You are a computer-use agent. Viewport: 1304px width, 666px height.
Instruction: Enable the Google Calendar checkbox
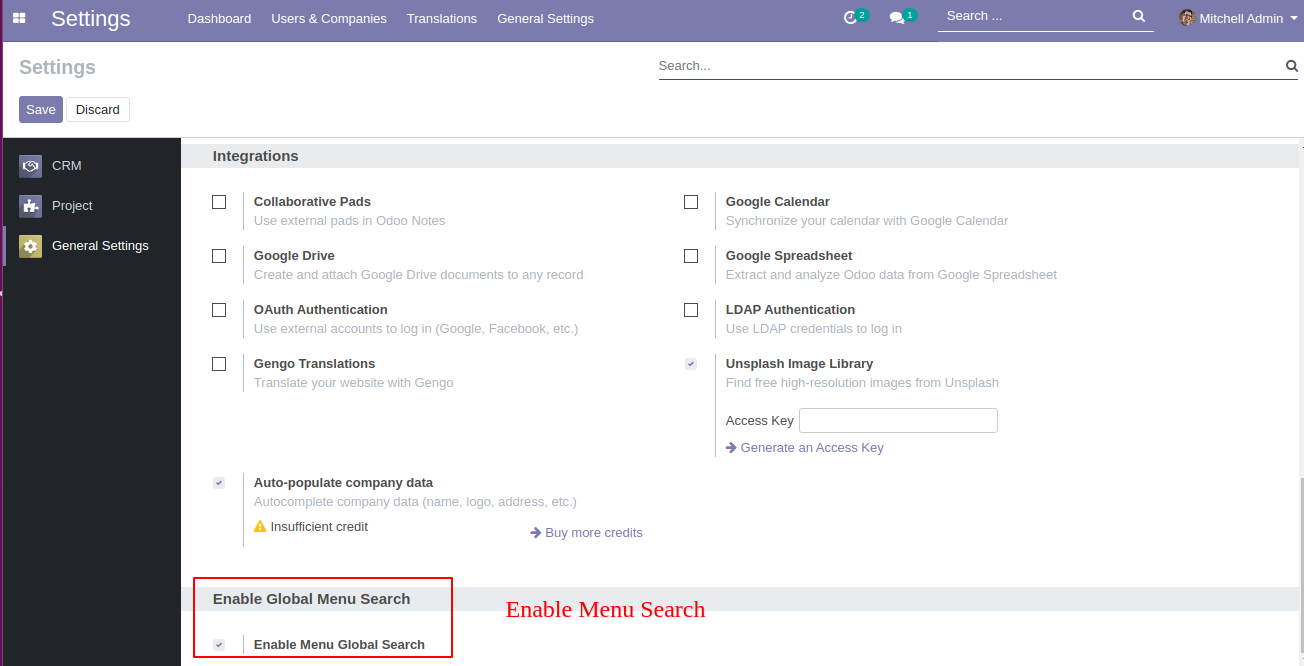pos(691,202)
